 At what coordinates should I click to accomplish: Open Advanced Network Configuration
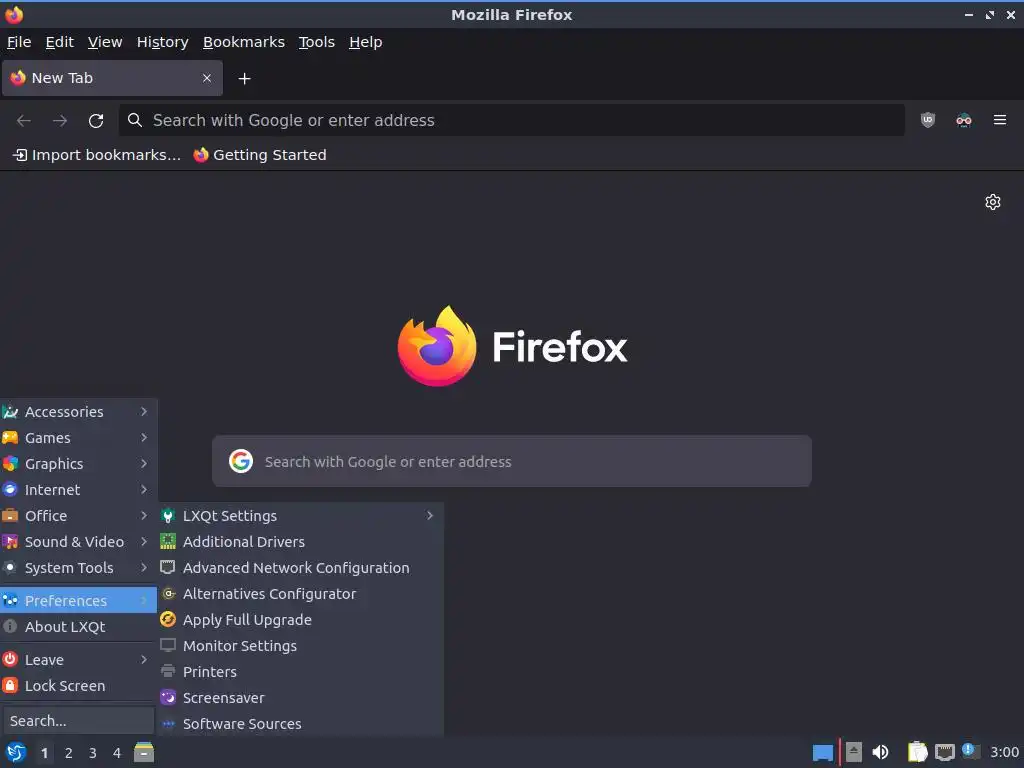pos(300,568)
